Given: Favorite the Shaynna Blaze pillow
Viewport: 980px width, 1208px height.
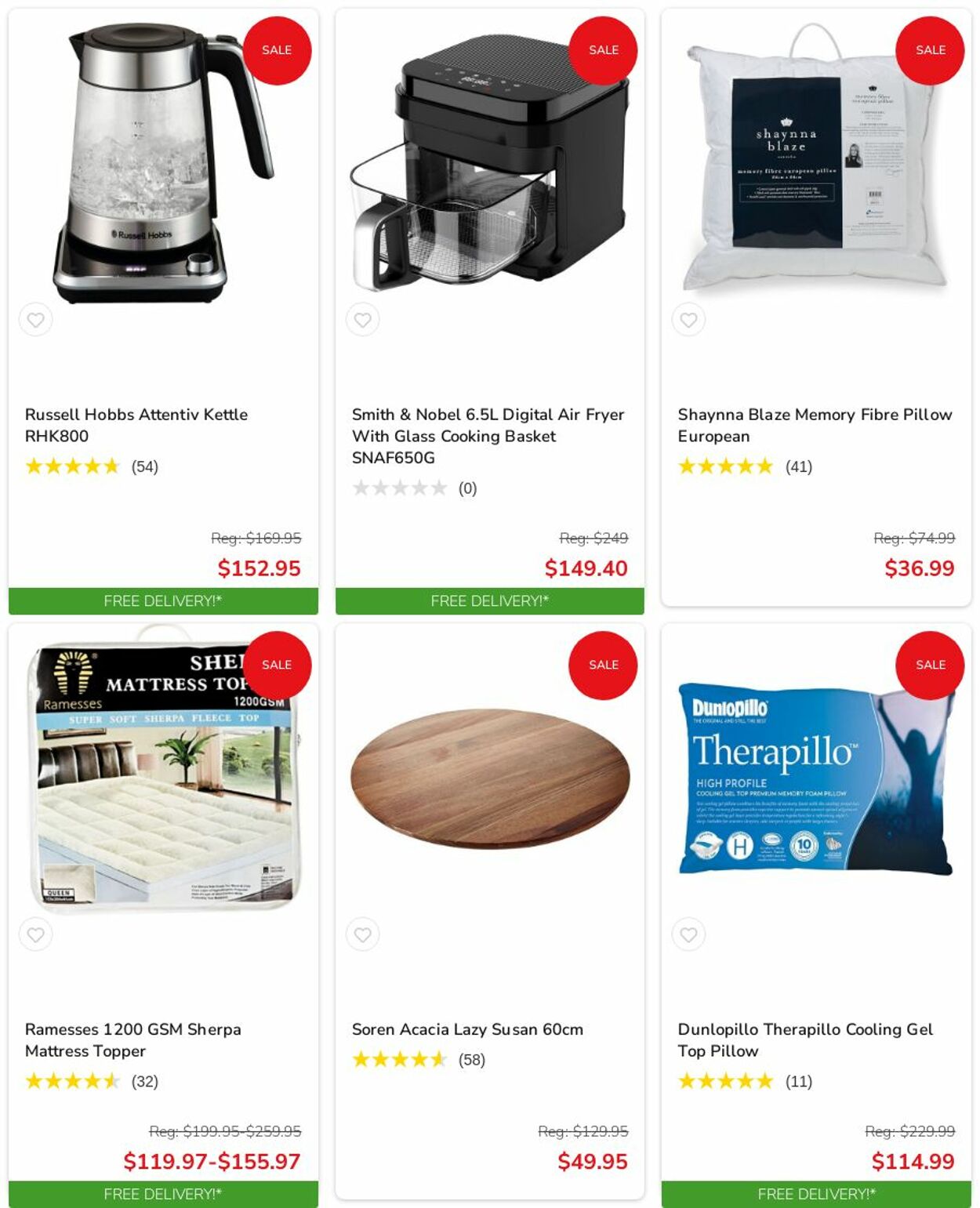Looking at the screenshot, I should click(x=688, y=320).
